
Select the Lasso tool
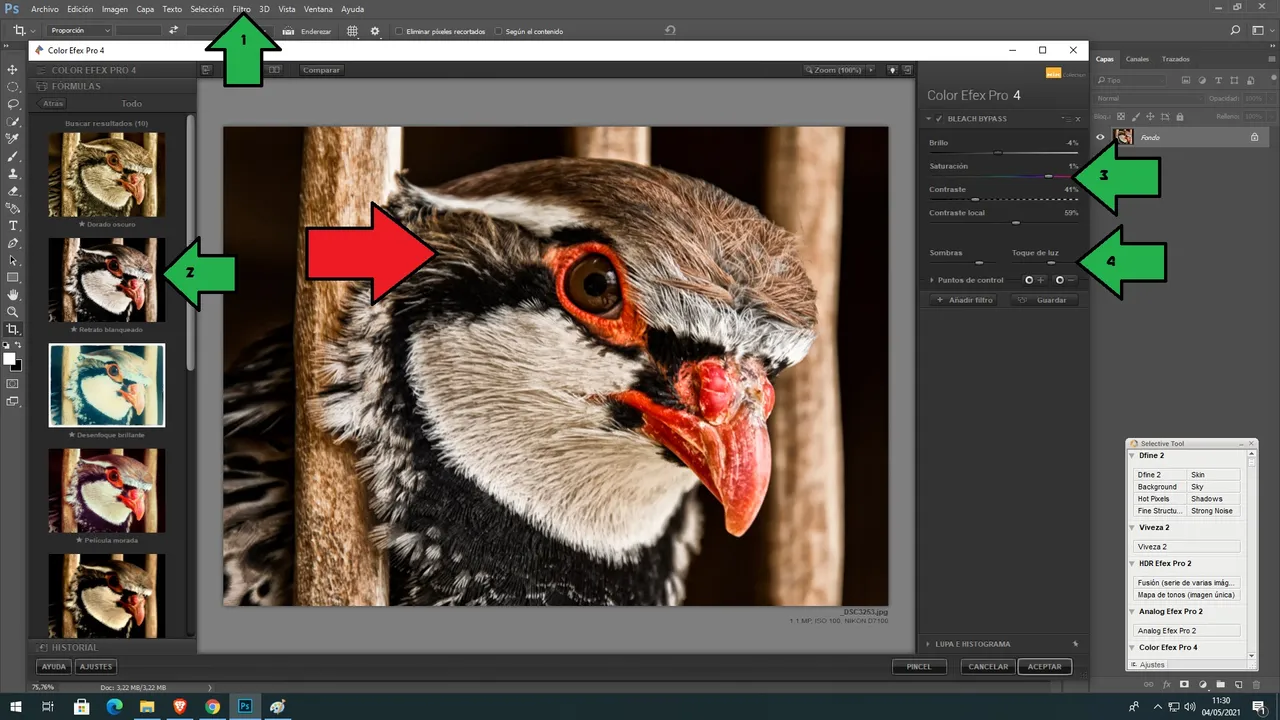click(x=13, y=103)
